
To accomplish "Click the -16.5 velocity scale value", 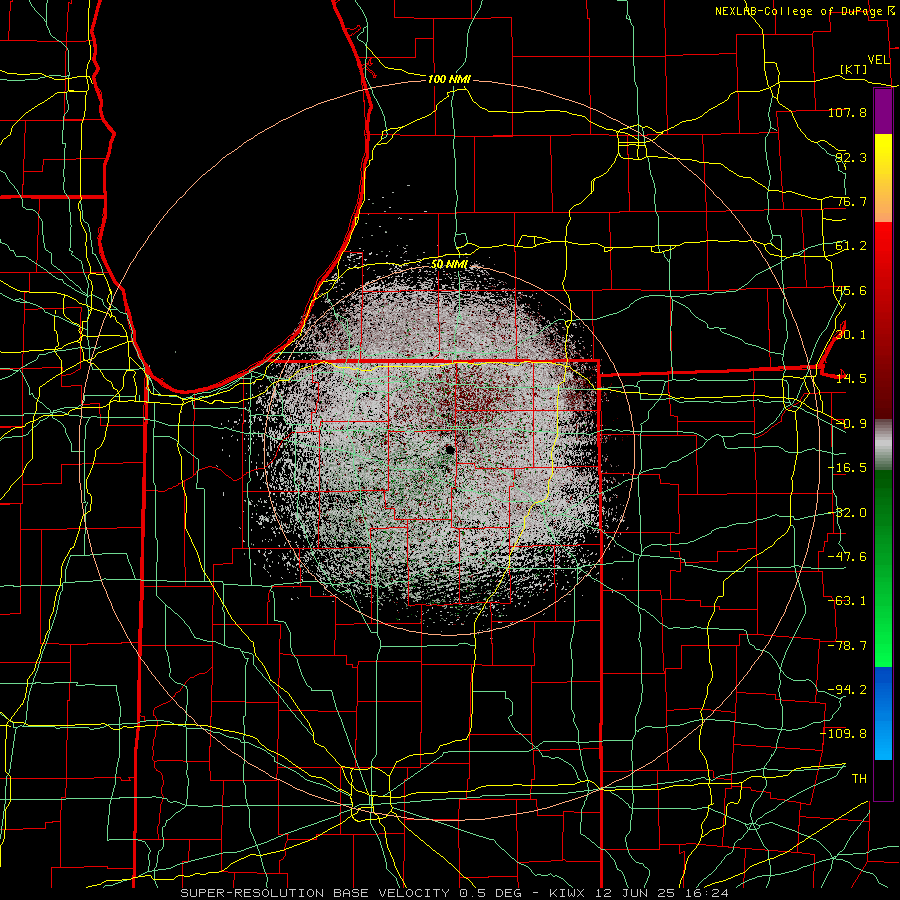I will click(847, 468).
